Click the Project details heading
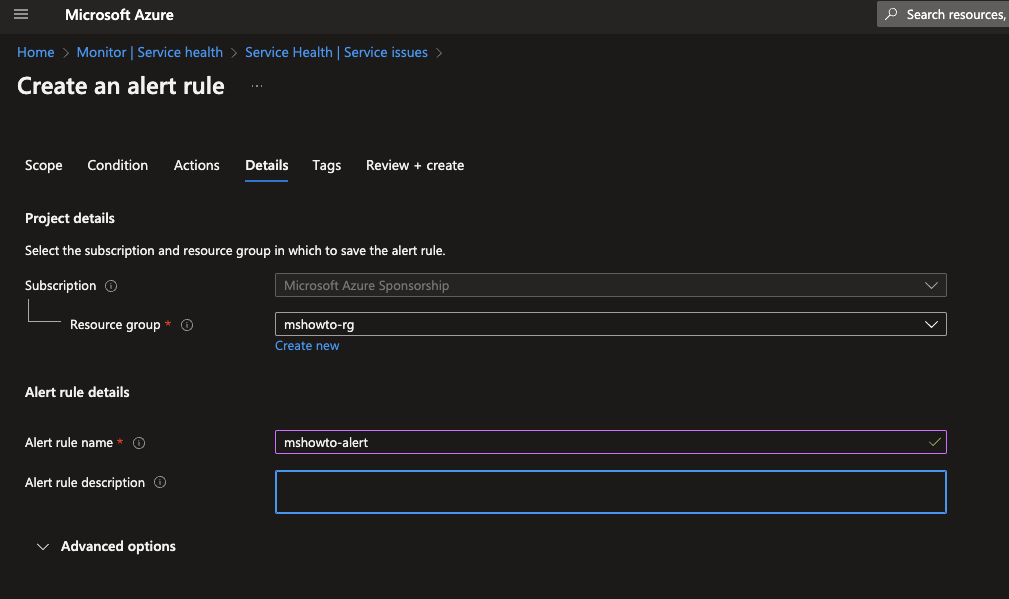This screenshot has width=1009, height=599. coord(69,218)
